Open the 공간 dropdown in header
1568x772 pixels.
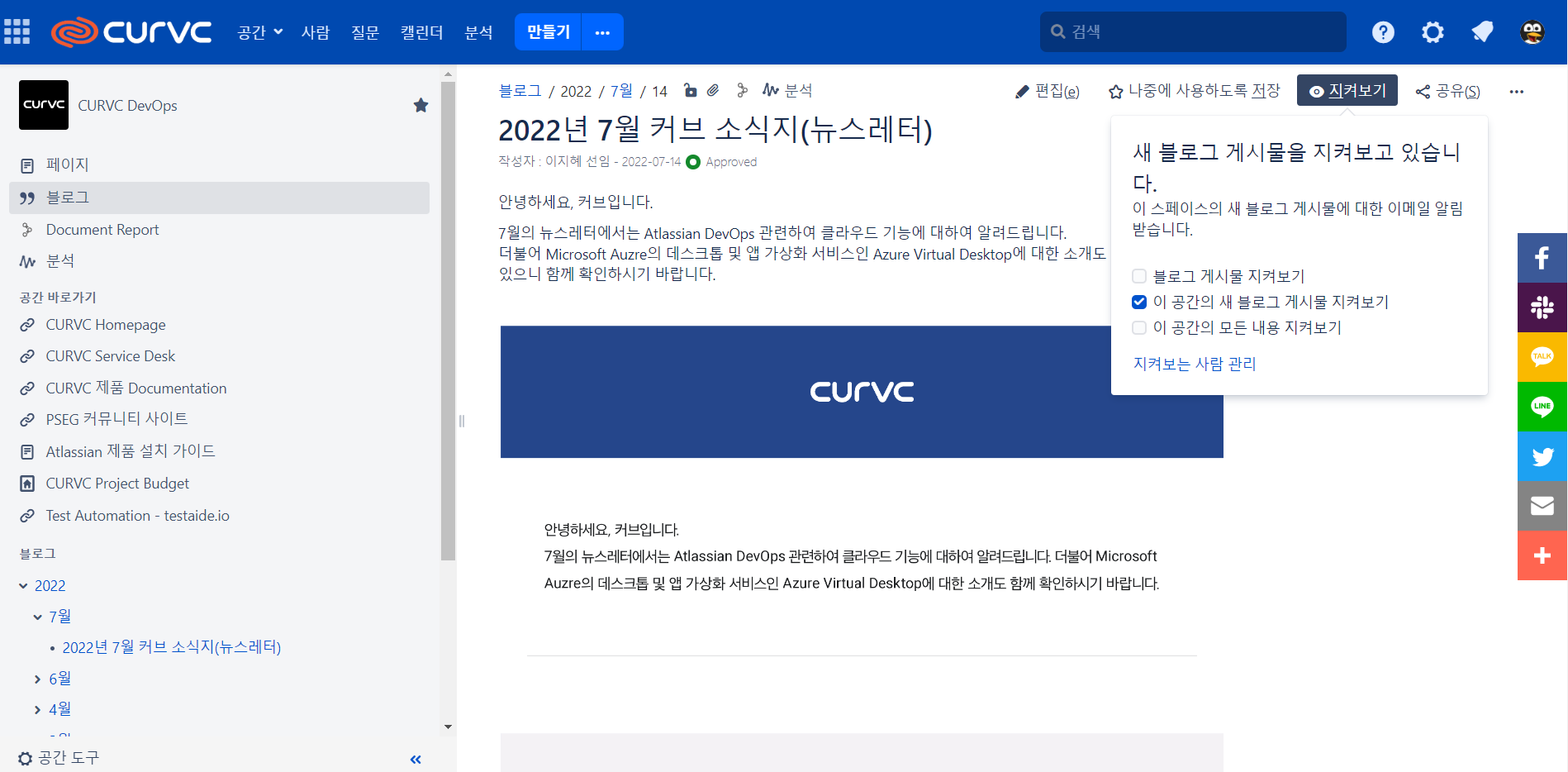[260, 32]
